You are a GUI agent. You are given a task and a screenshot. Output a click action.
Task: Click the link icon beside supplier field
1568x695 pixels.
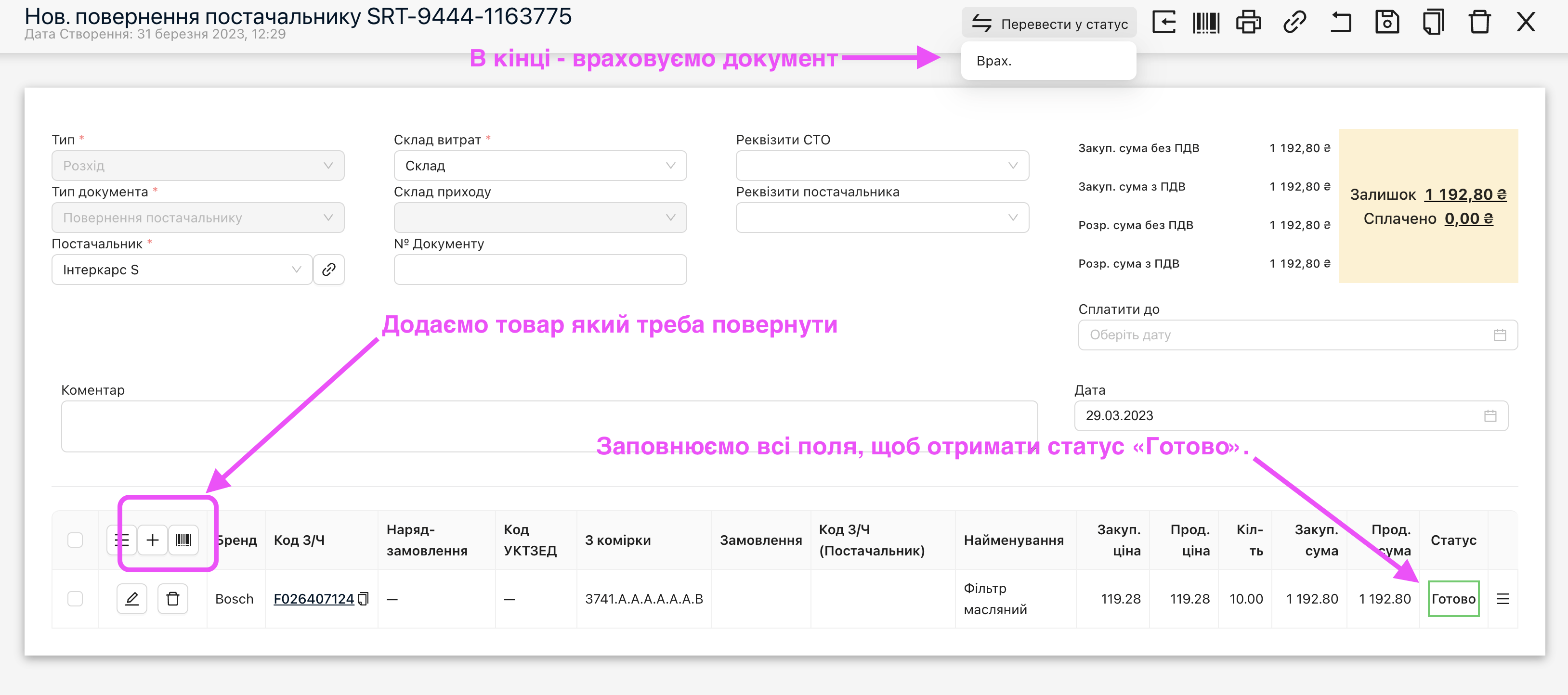tap(329, 270)
